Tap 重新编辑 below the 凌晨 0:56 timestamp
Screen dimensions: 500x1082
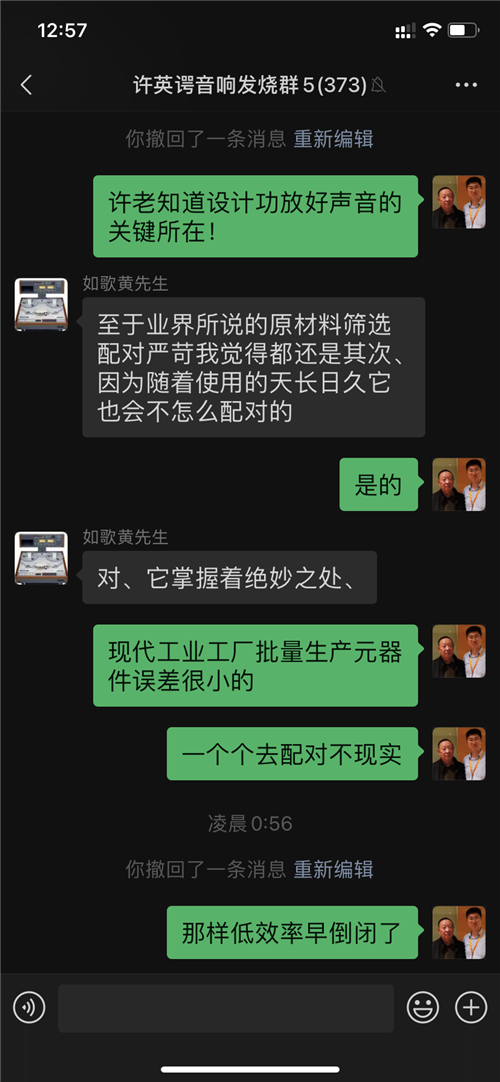(334, 869)
